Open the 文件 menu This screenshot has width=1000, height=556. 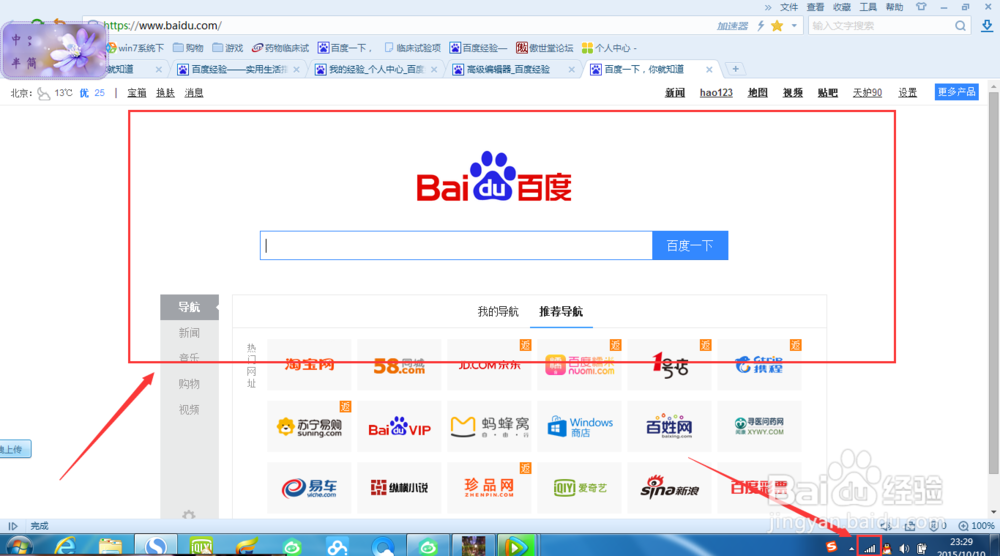coord(789,7)
